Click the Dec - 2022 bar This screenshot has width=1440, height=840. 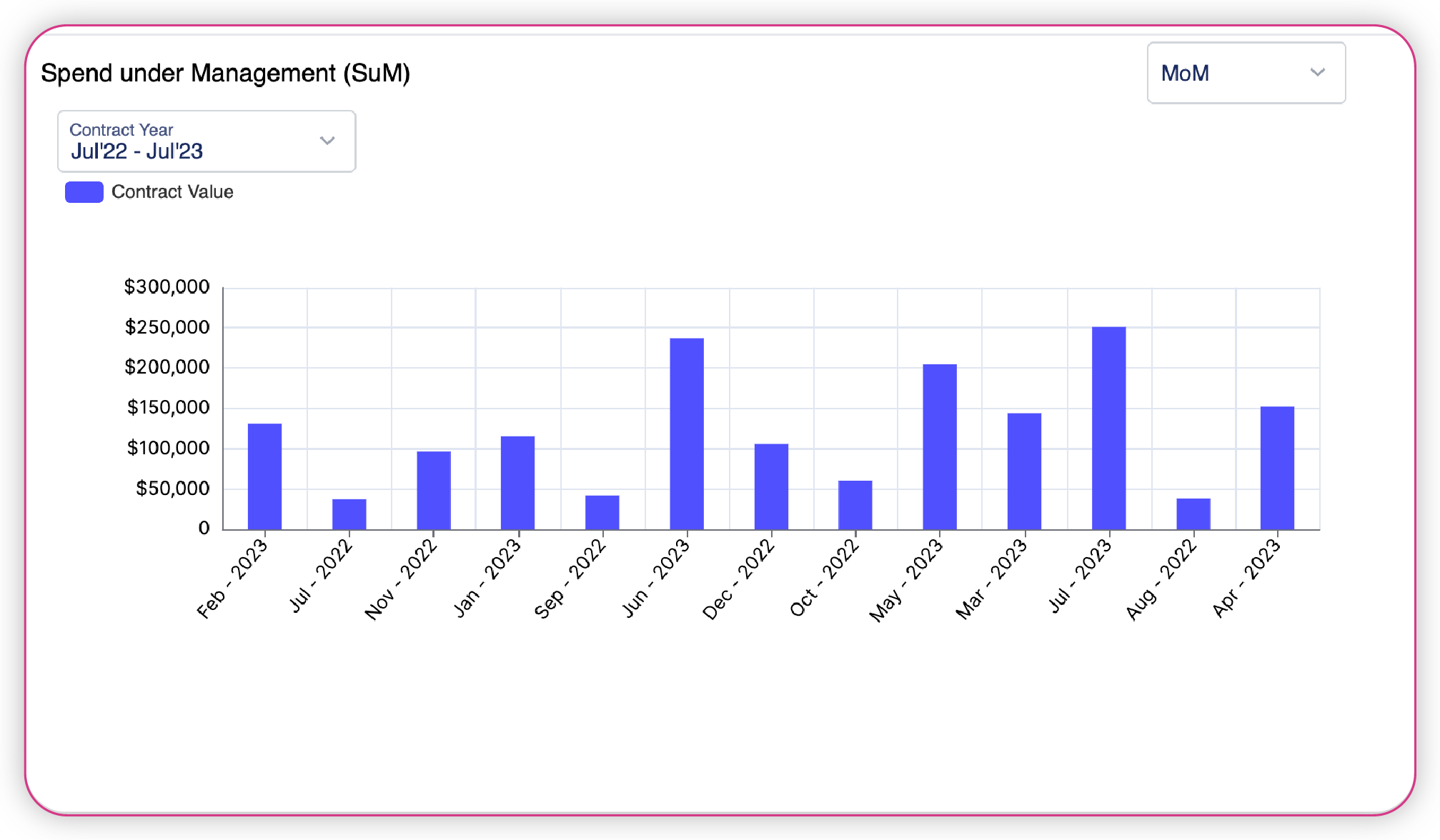coord(771,486)
